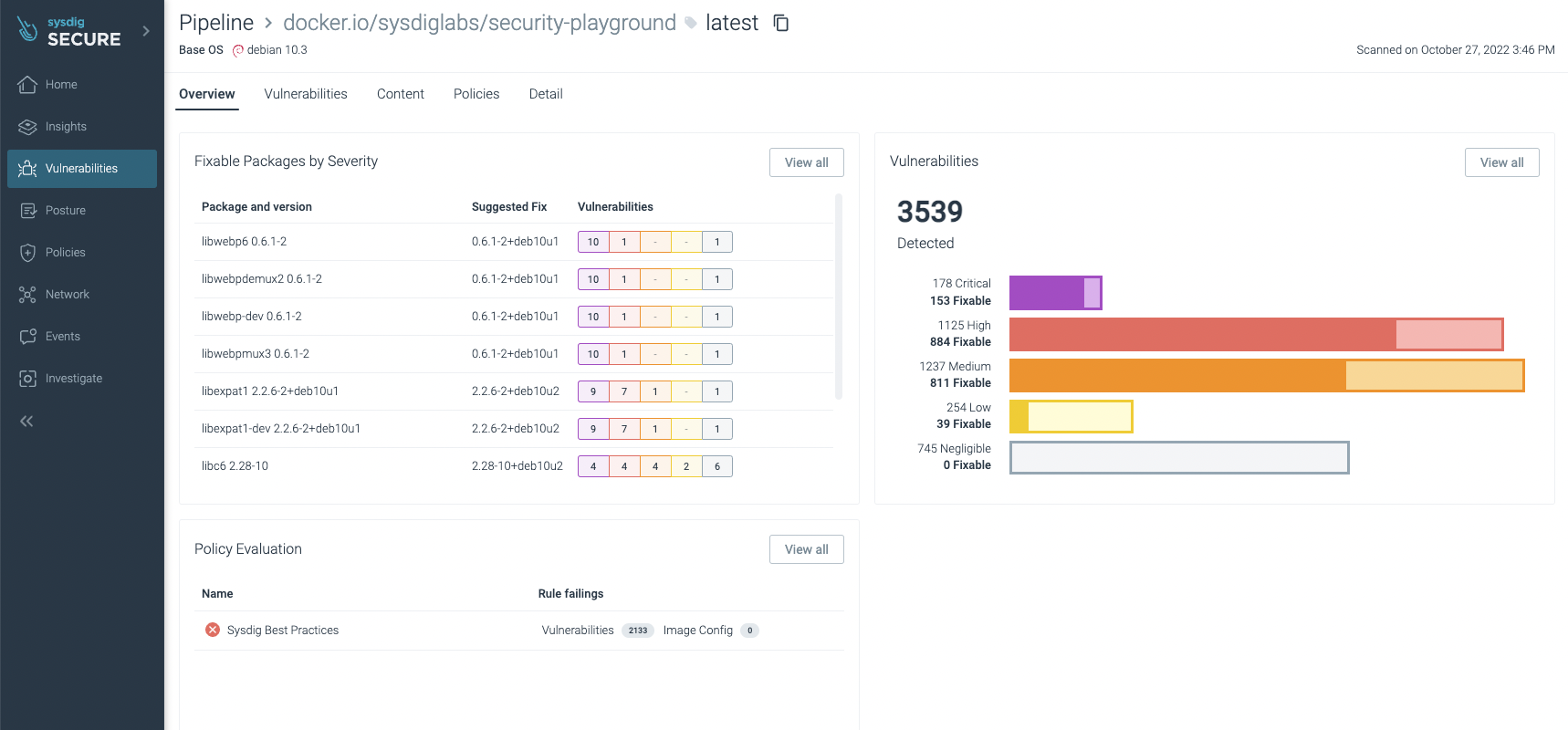The height and width of the screenshot is (730, 1568).
Task: Click the Medium severity orange bar
Action: click(1267, 375)
